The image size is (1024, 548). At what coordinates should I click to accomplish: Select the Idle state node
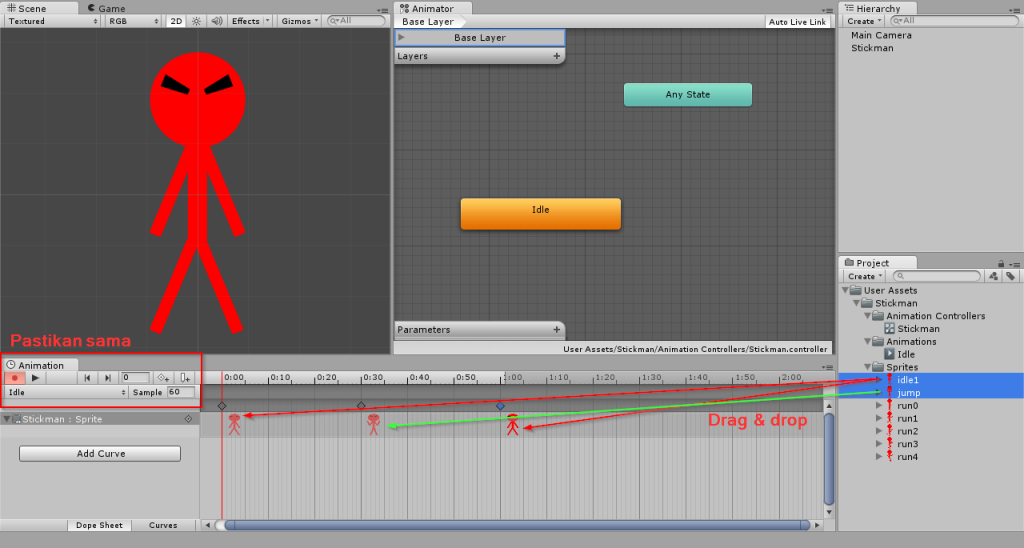click(x=540, y=213)
